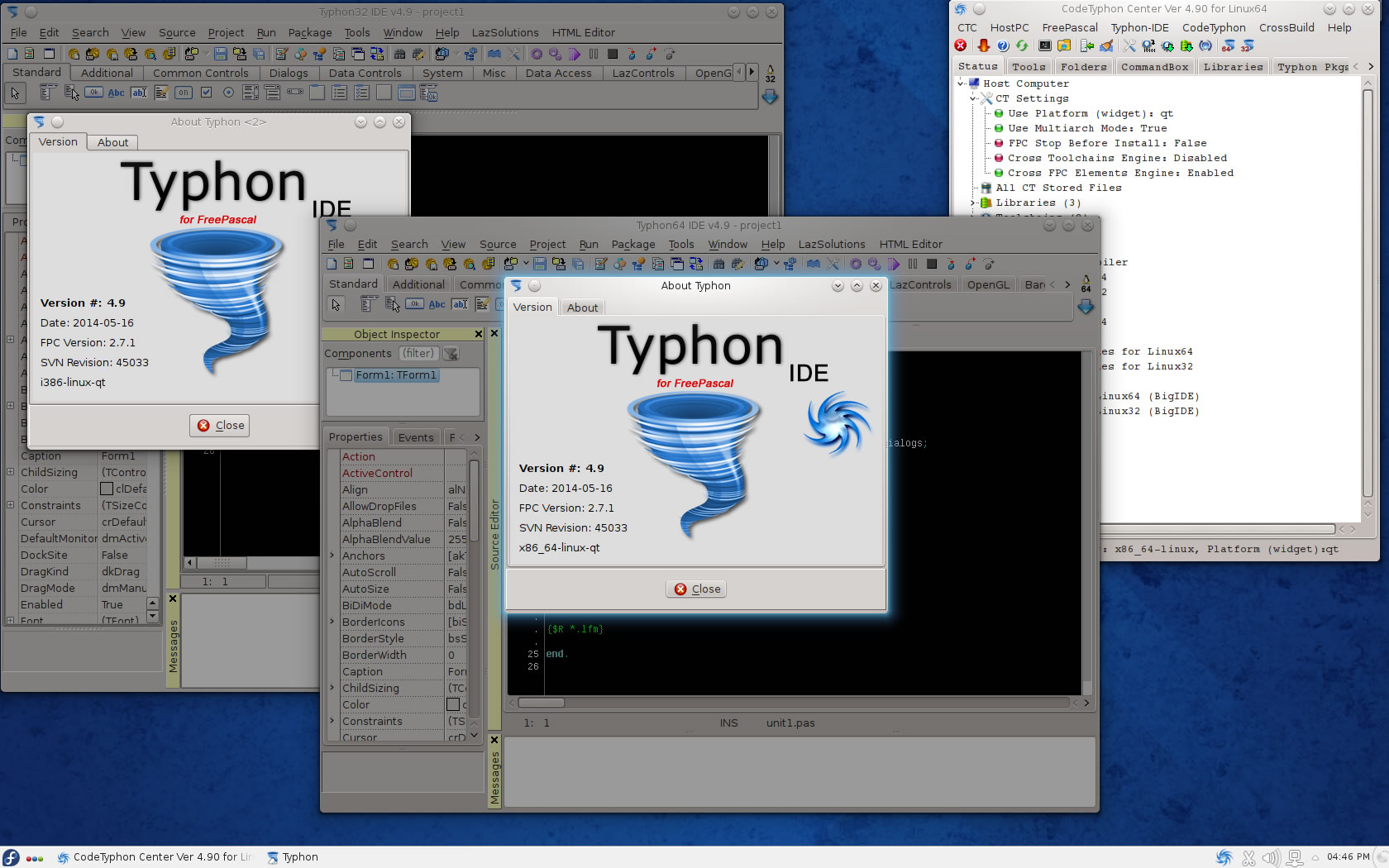The image size is (1389, 868).
Task: Open LazSolutions menu in Typhon32 IDE
Action: click(505, 32)
